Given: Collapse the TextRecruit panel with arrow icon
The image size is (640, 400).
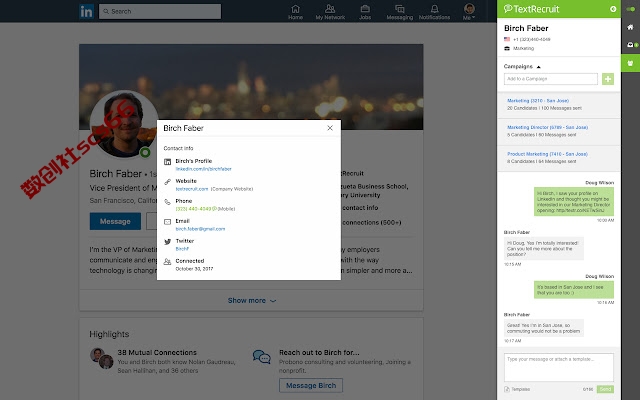Looking at the screenshot, I should 613,9.
